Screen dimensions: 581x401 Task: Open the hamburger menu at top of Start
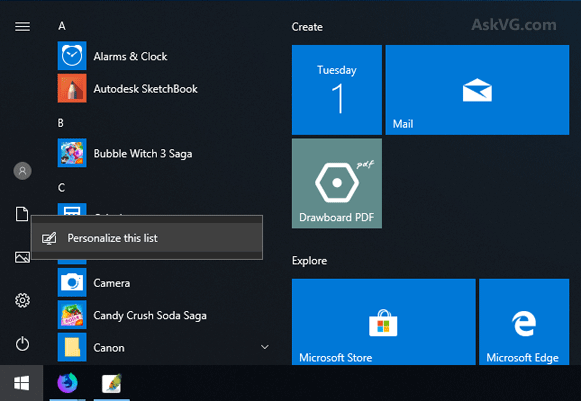click(x=22, y=26)
